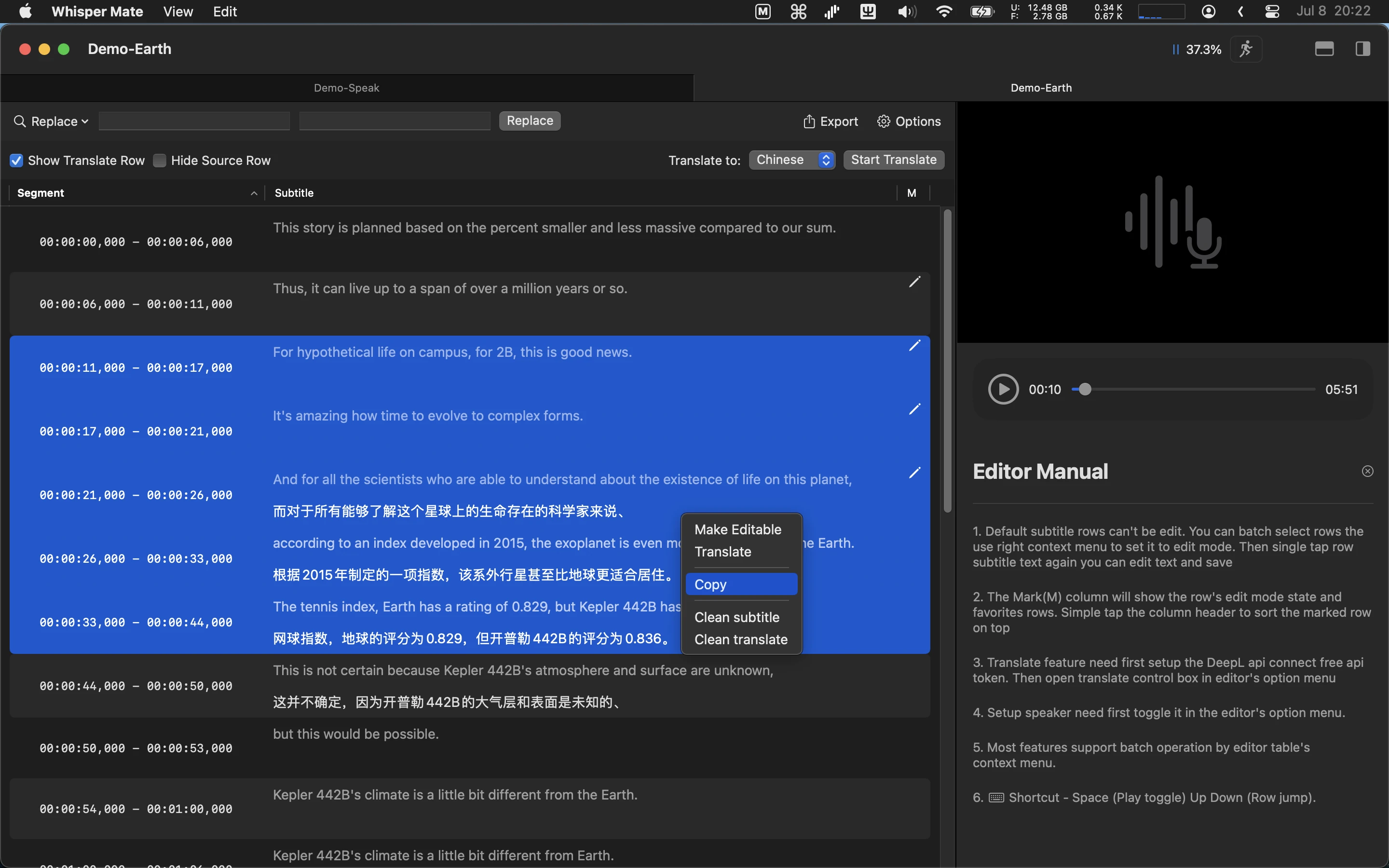Image resolution: width=1389 pixels, height=868 pixels.
Task: Open the Apple menu
Action: (x=25, y=12)
